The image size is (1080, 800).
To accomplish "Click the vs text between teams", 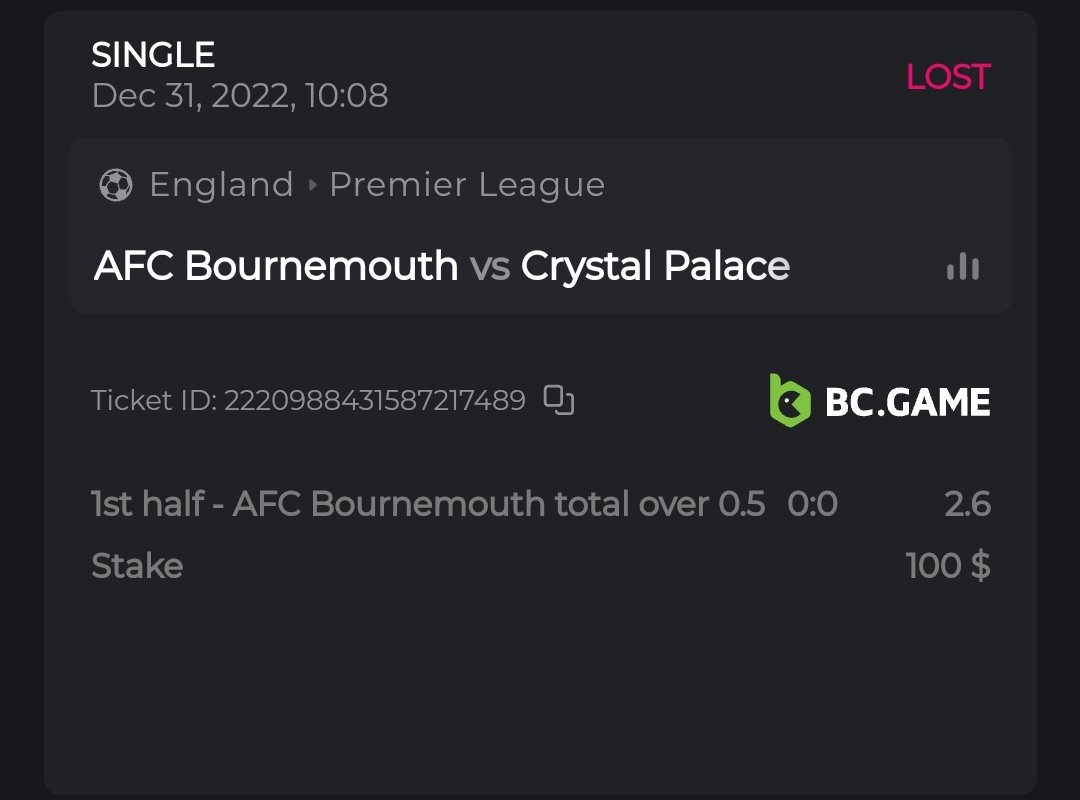I will (x=489, y=266).
